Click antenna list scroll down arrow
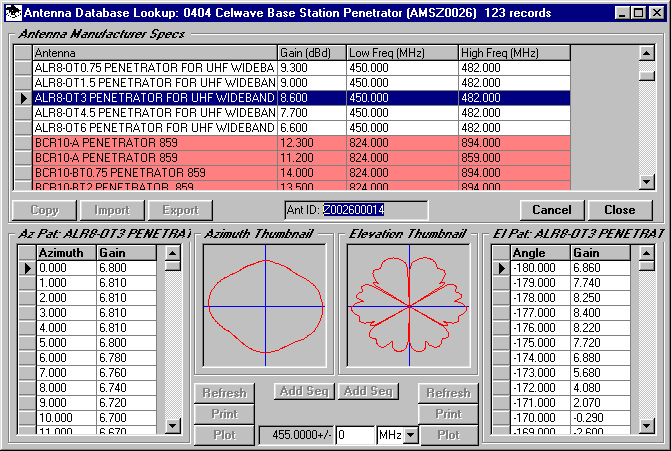The image size is (671, 451). tap(647, 181)
